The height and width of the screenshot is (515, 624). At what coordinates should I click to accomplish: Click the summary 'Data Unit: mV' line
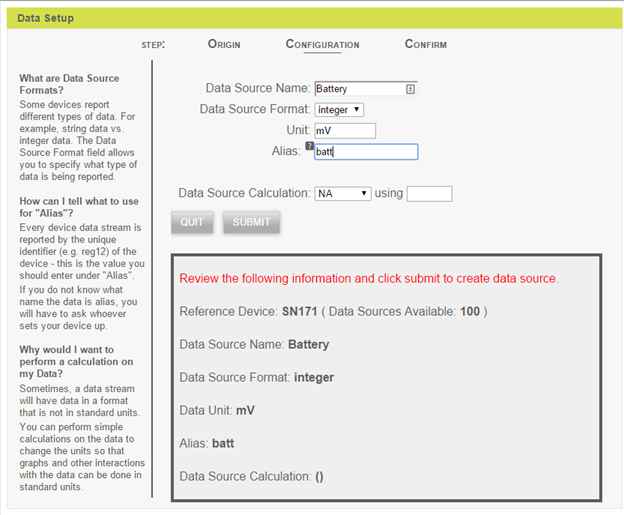(x=217, y=410)
